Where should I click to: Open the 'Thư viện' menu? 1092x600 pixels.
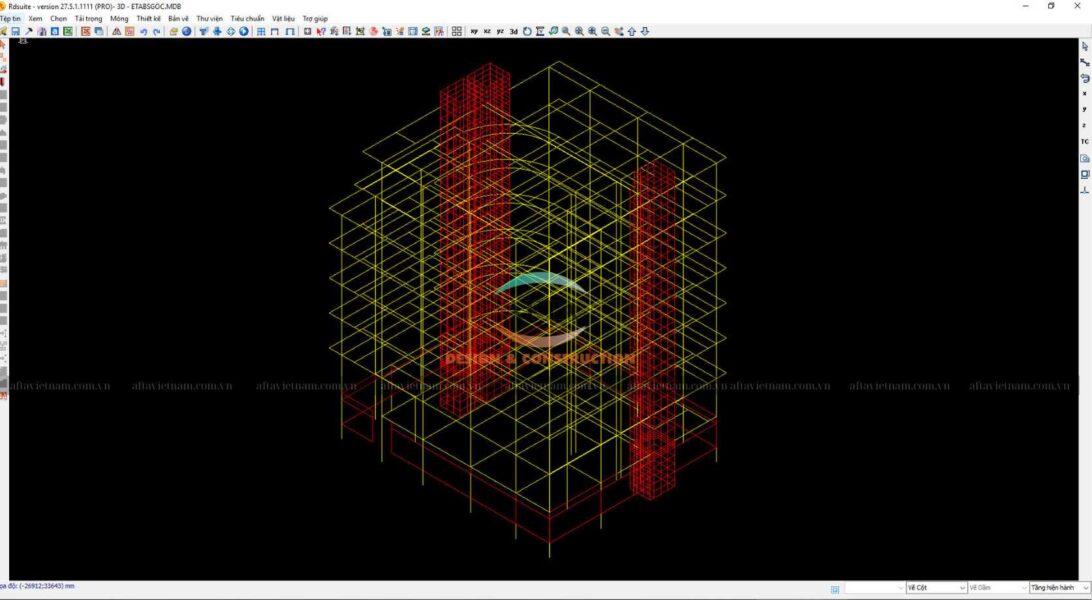pos(210,18)
